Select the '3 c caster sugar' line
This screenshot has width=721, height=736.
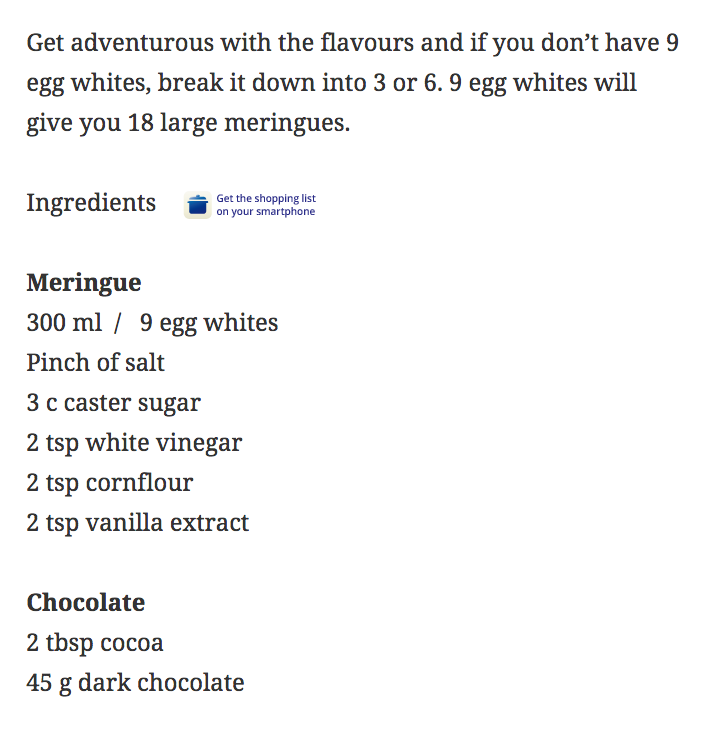114,403
